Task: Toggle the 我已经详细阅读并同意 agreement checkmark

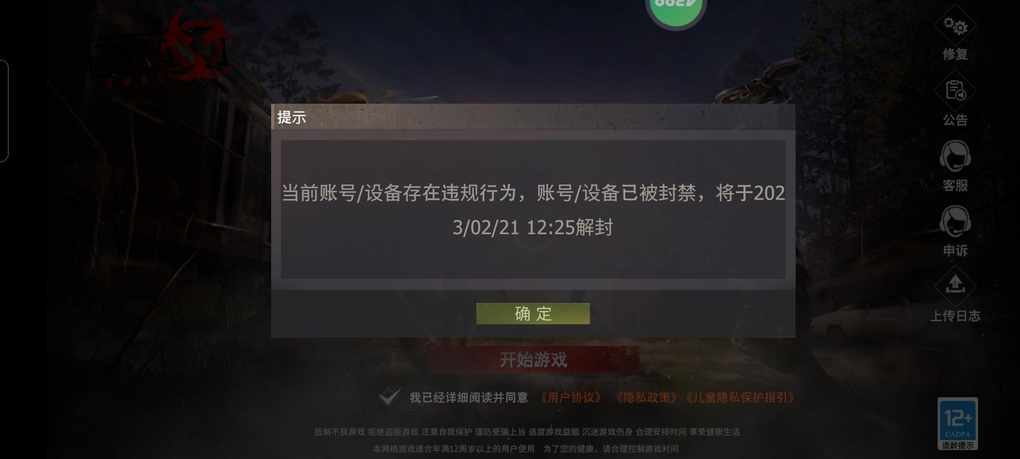Action: (389, 397)
